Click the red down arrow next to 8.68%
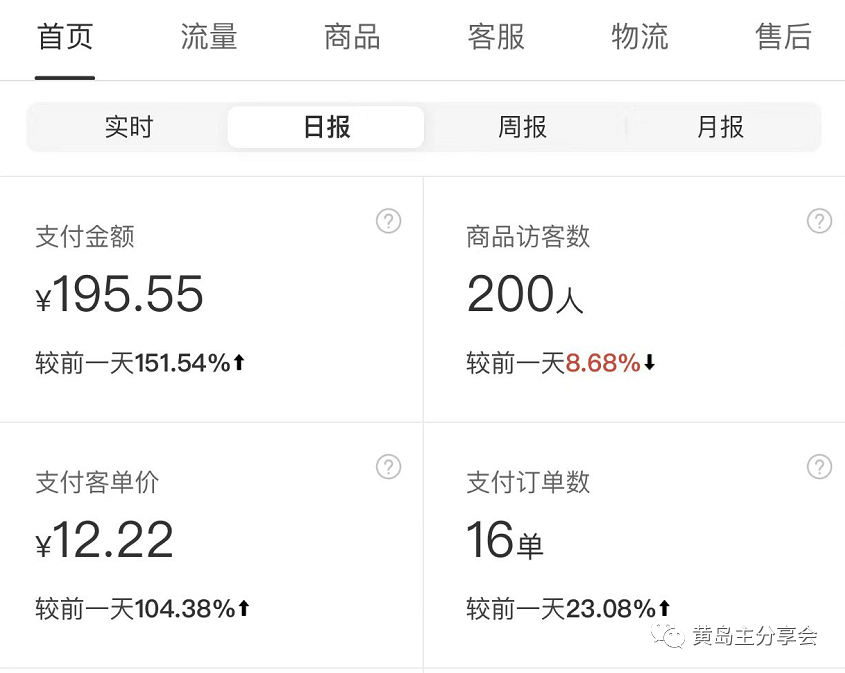 (650, 363)
